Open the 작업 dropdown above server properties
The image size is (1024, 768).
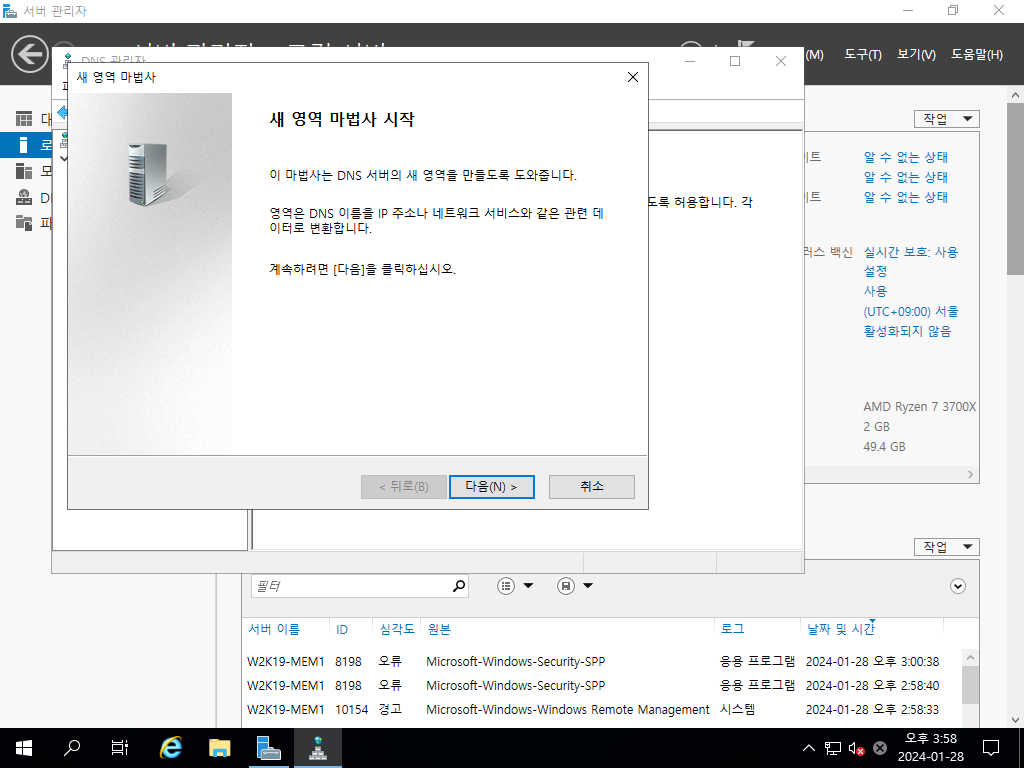coord(947,119)
